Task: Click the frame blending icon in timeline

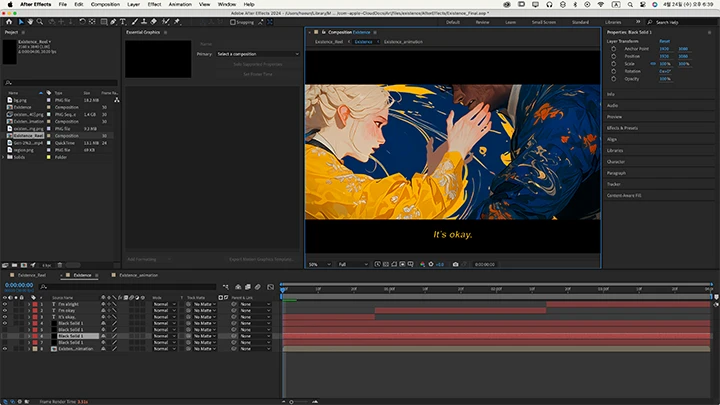Action: 248,287
